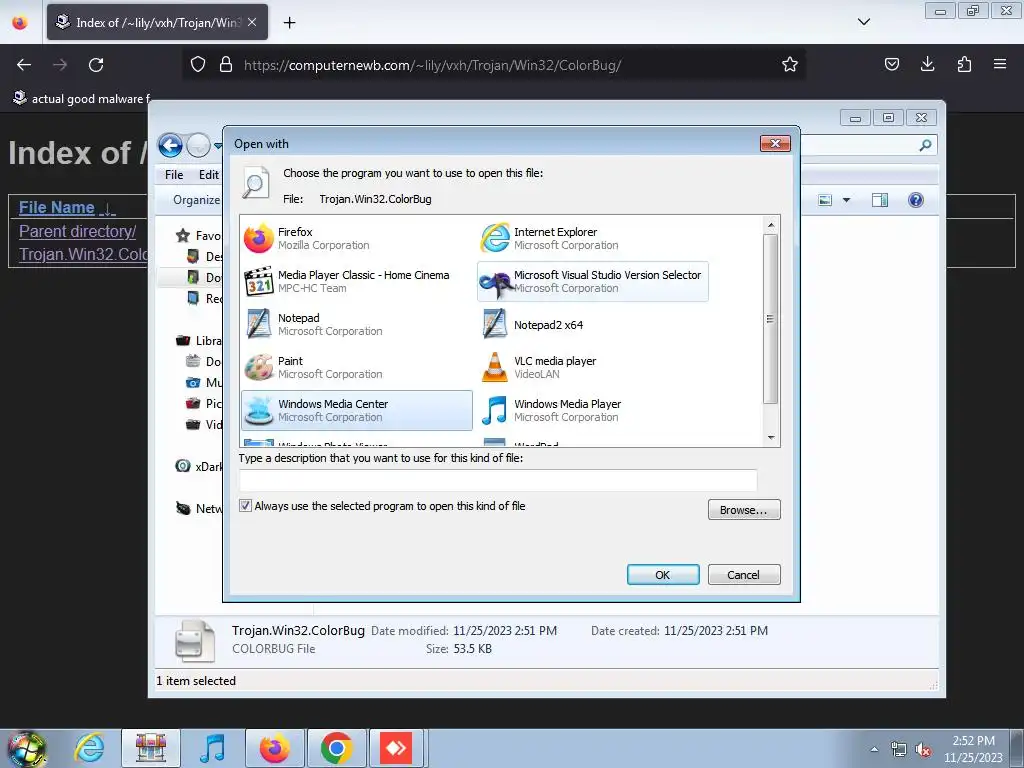Select Windows Media Player from the list
The image size is (1024, 768).
592,410
